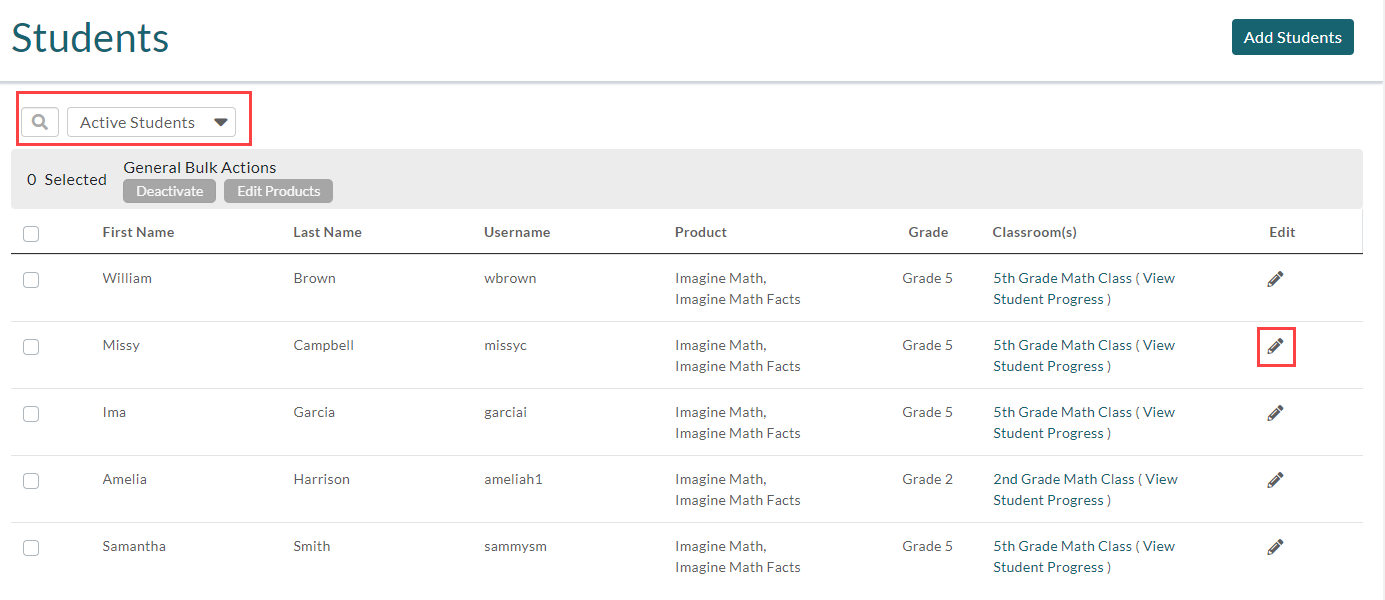
Task: Toggle the select-all students checkbox
Action: tap(31, 233)
